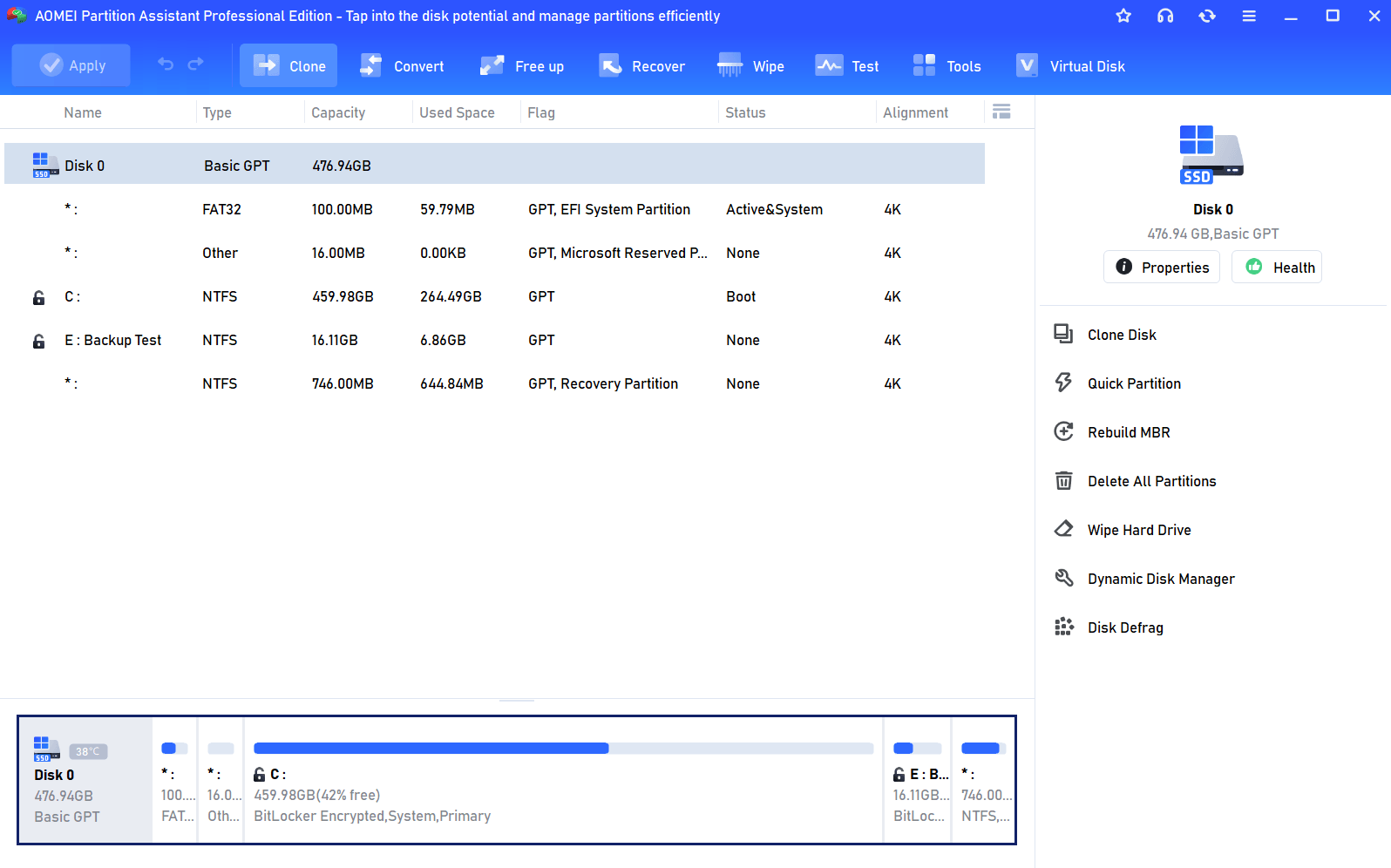
Task: Click the Clone Disk icon in sidebar
Action: pyautogui.click(x=1063, y=335)
